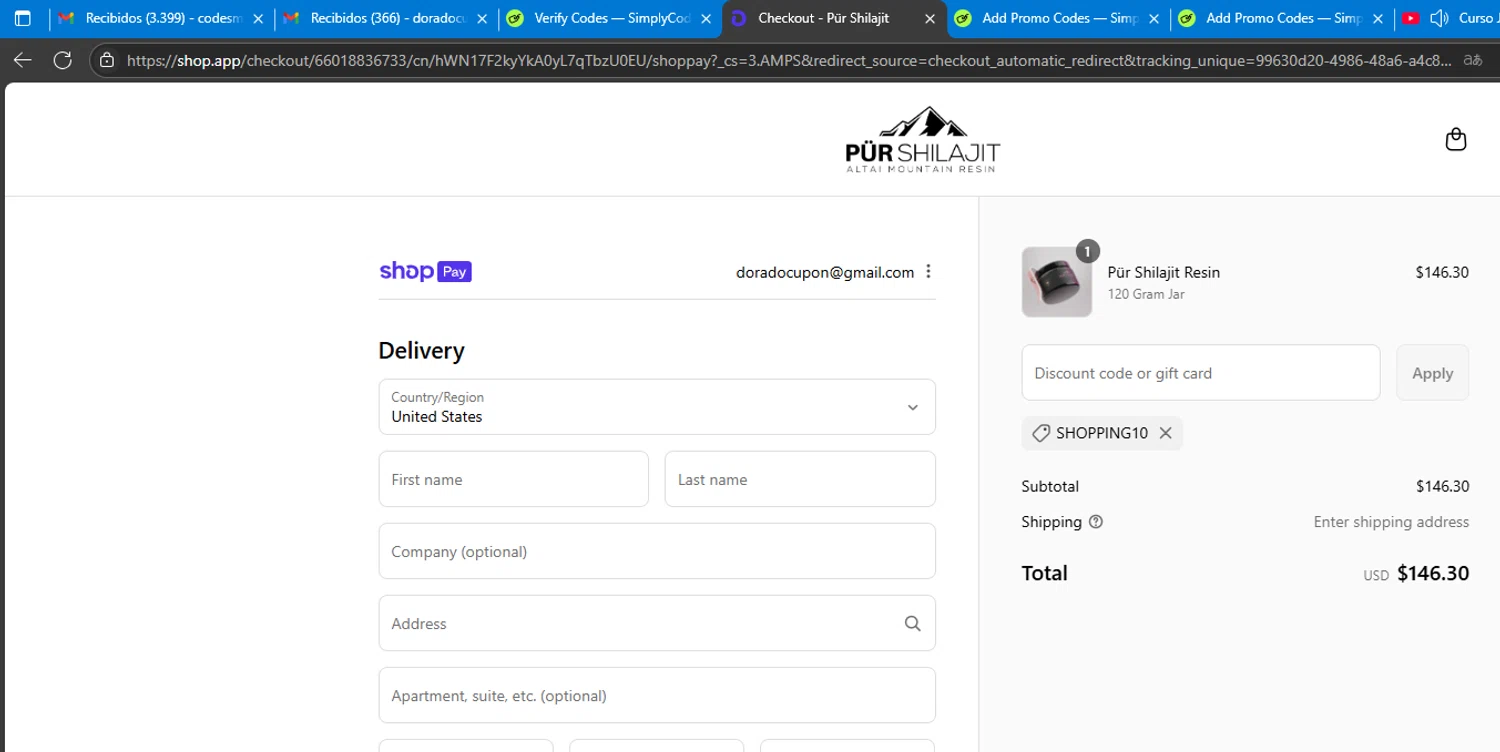Close the Checkout - Pür Shilajit tab

pyautogui.click(x=930, y=18)
